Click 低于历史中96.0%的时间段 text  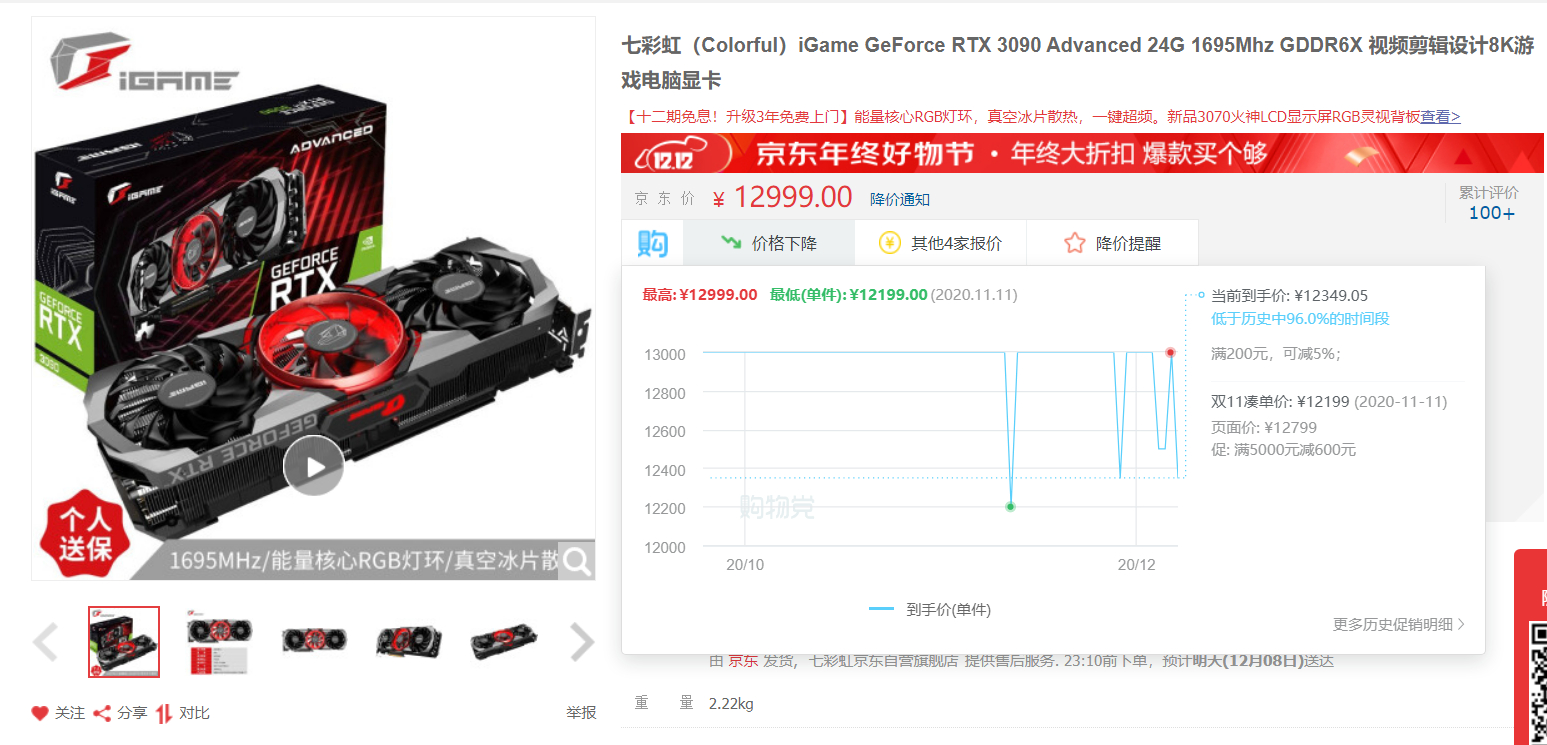point(1300,319)
